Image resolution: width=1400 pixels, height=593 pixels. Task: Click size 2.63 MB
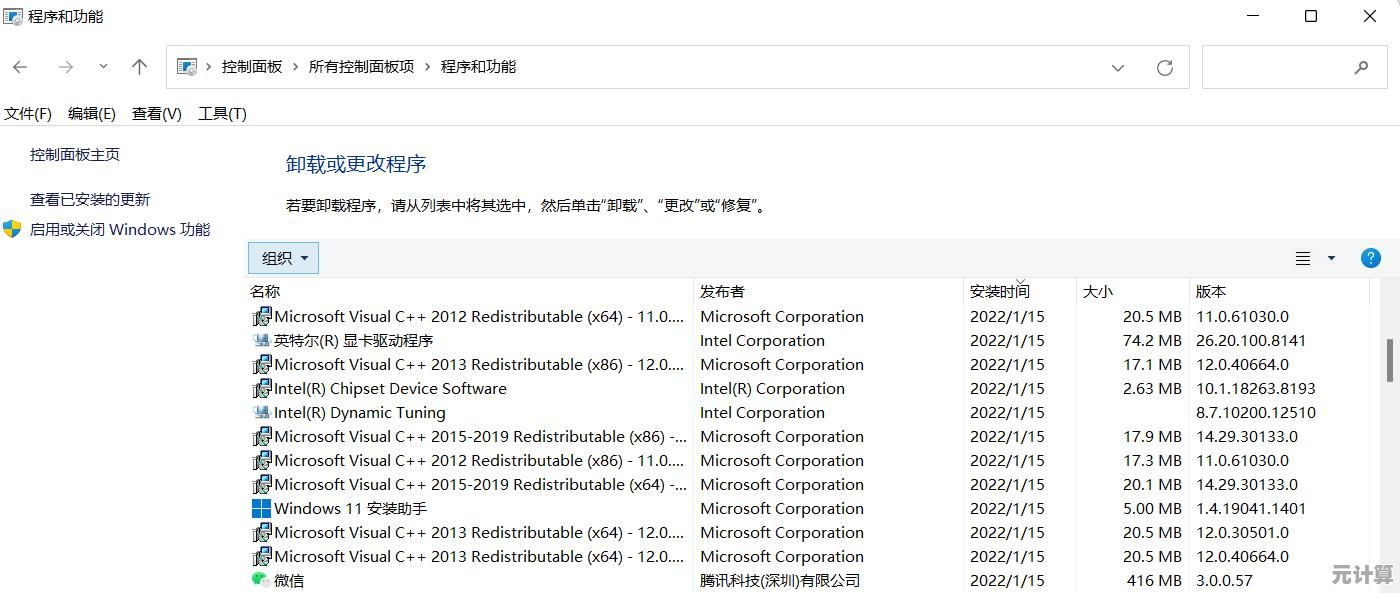pos(1152,389)
